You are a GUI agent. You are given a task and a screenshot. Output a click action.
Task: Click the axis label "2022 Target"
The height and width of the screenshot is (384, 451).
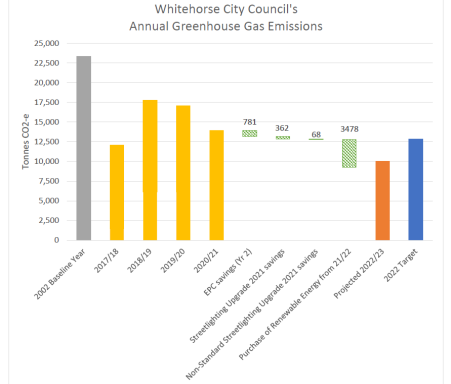tap(401, 265)
